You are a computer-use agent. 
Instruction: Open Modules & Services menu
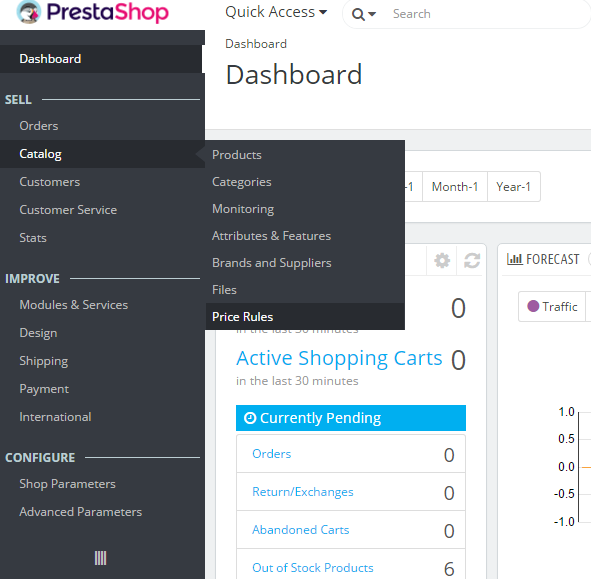(x=73, y=305)
